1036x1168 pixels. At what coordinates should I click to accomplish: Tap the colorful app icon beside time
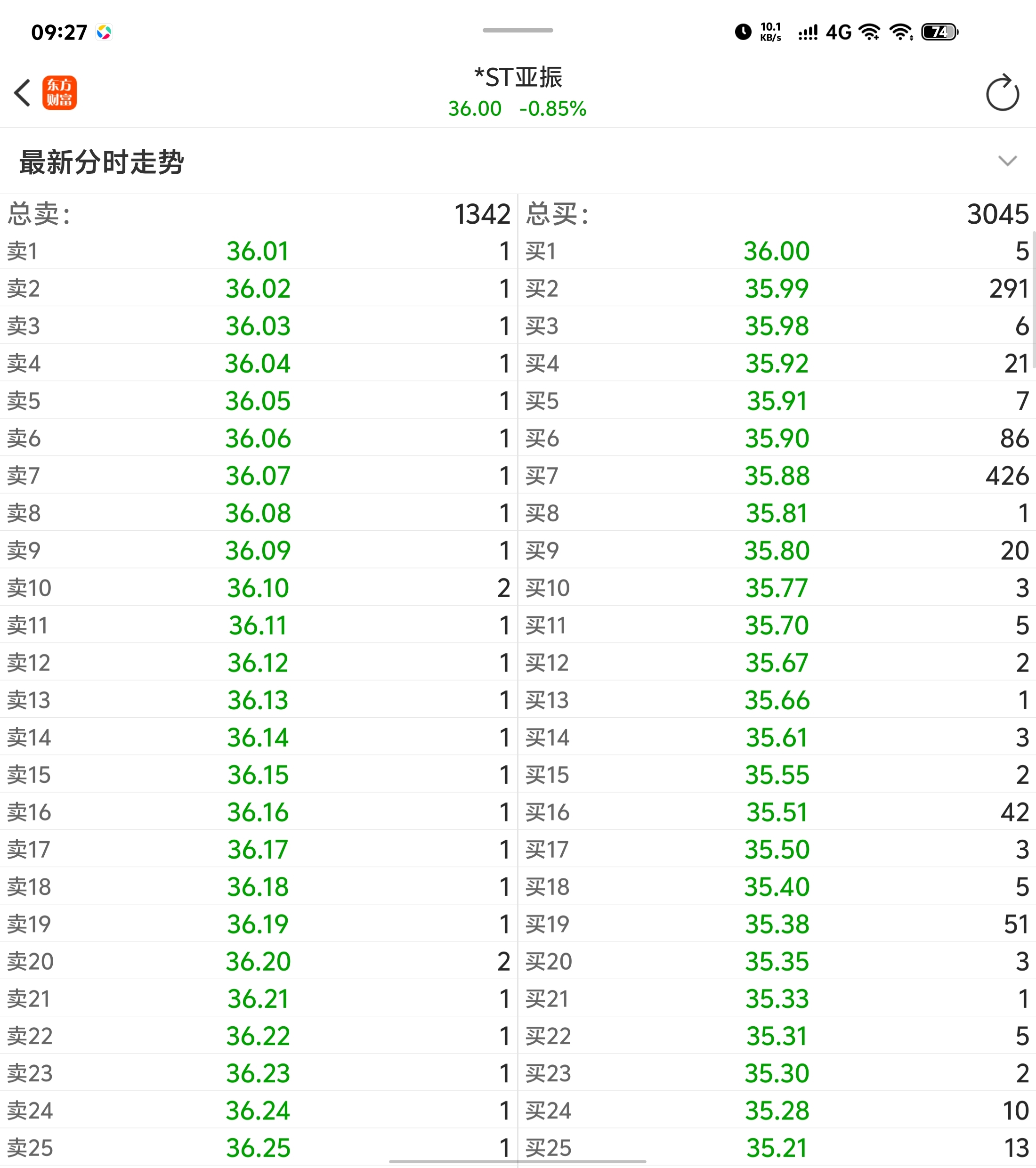[x=104, y=32]
